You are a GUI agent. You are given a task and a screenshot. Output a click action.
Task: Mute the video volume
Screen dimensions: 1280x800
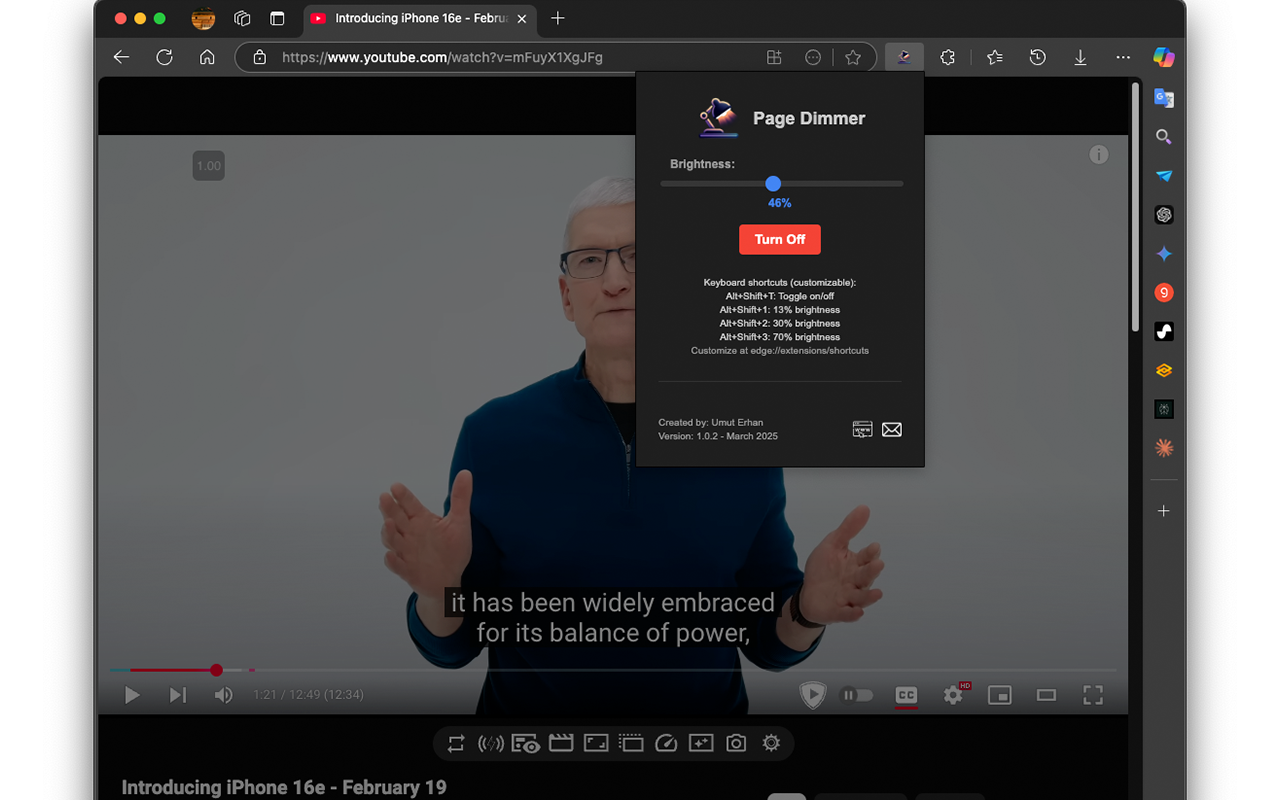[x=224, y=695]
